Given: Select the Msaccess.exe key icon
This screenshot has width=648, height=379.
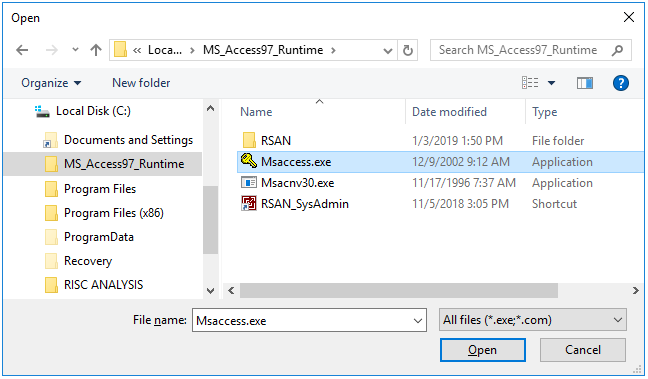Looking at the screenshot, I should [249, 161].
